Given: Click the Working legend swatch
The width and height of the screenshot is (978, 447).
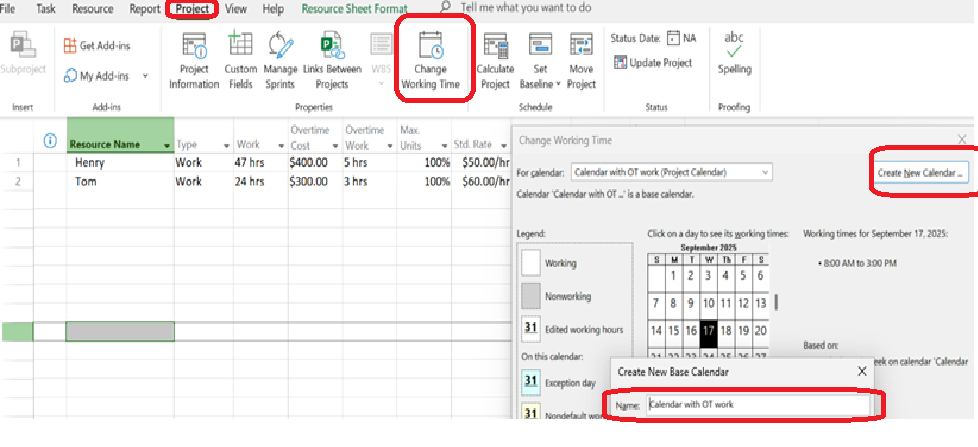Looking at the screenshot, I should (x=531, y=262).
